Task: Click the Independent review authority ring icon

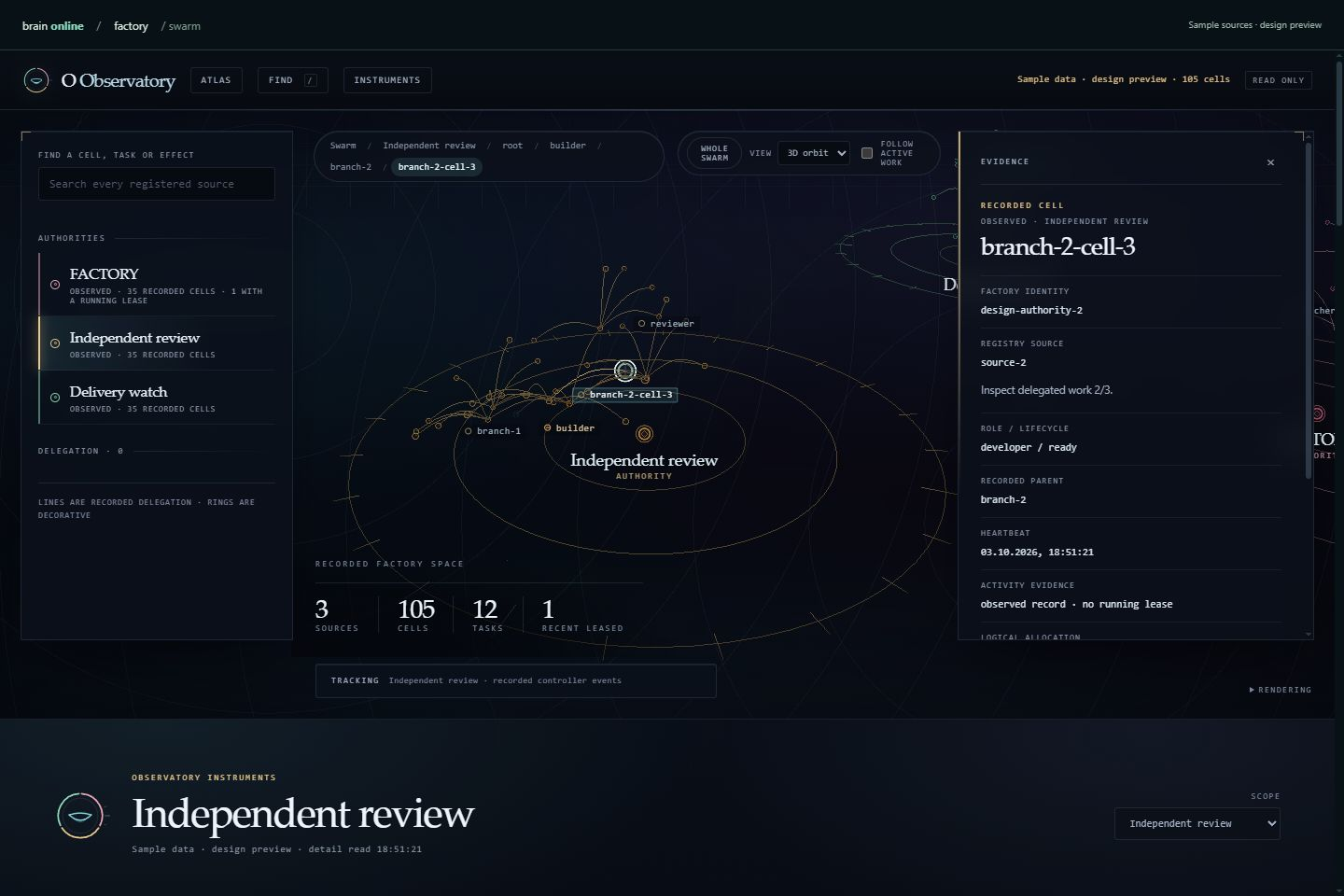Action: click(x=55, y=343)
